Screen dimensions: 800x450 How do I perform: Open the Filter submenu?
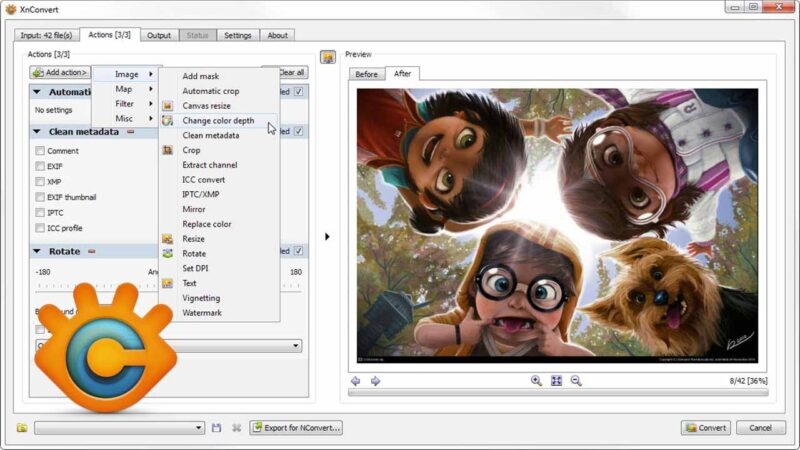click(x=125, y=104)
